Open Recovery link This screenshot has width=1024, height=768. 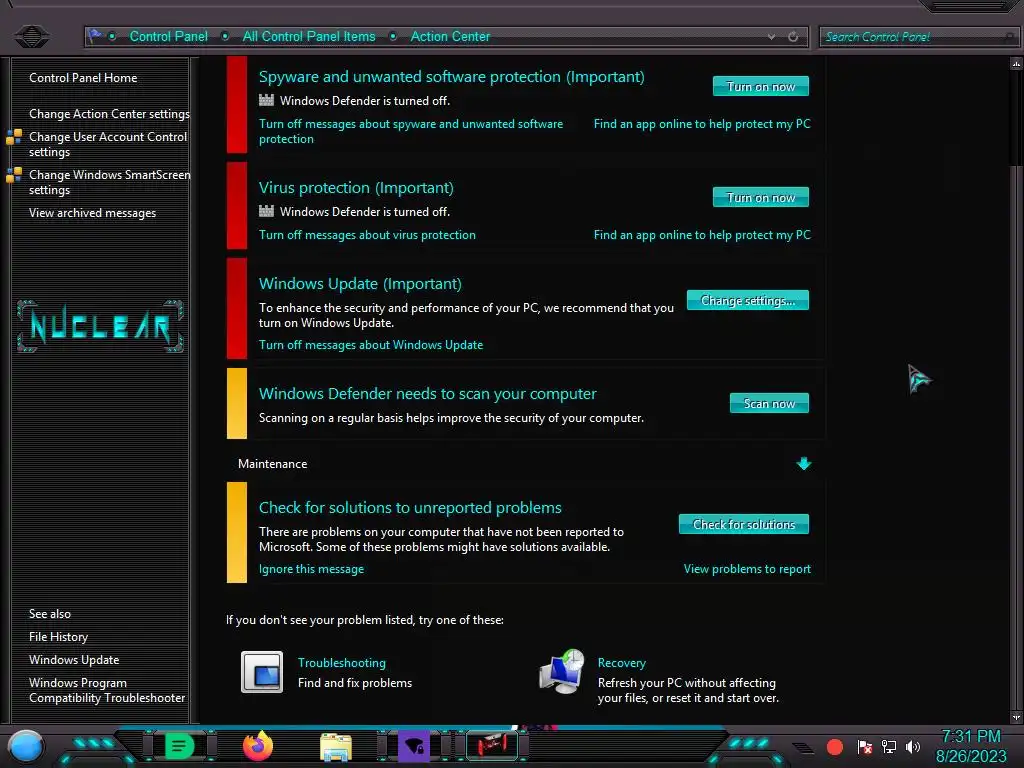click(x=622, y=663)
